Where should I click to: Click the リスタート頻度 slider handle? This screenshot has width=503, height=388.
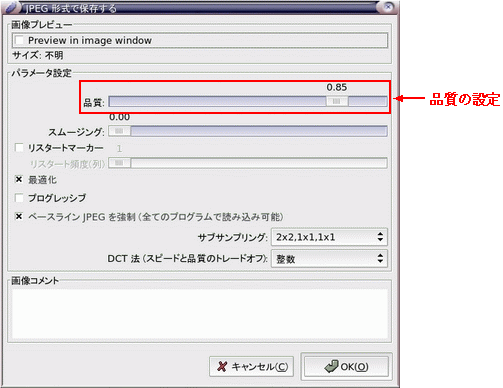point(120,163)
